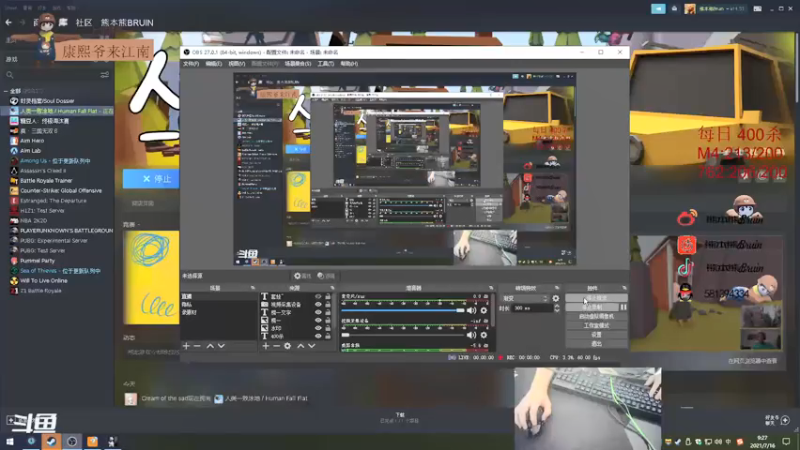800x450 pixels.
Task: Lock the 统一文字 source
Action: [328, 312]
